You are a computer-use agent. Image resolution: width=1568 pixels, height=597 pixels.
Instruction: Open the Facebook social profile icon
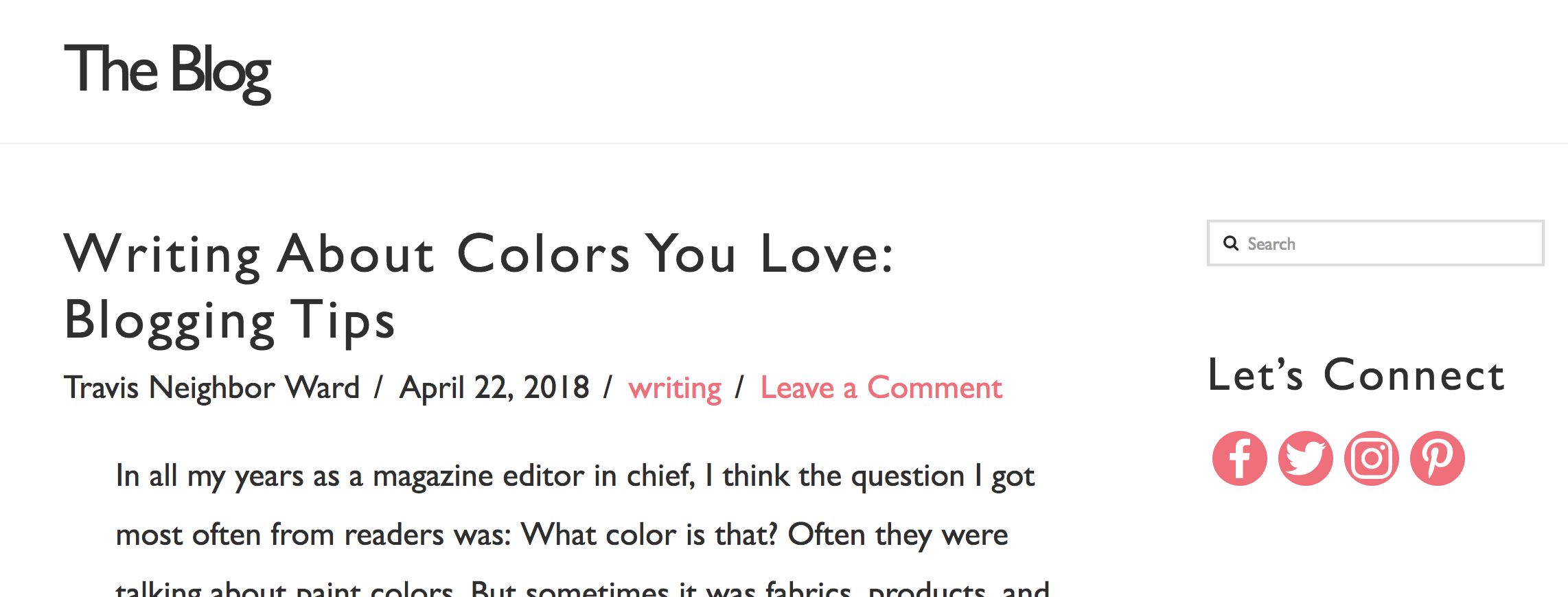pyautogui.click(x=1239, y=458)
